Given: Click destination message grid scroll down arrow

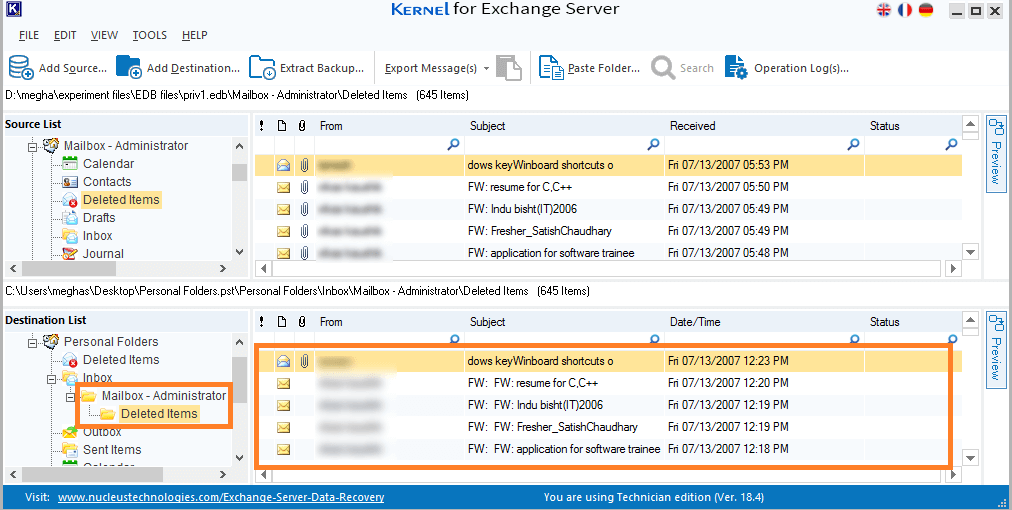Looking at the screenshot, I should click(x=970, y=458).
